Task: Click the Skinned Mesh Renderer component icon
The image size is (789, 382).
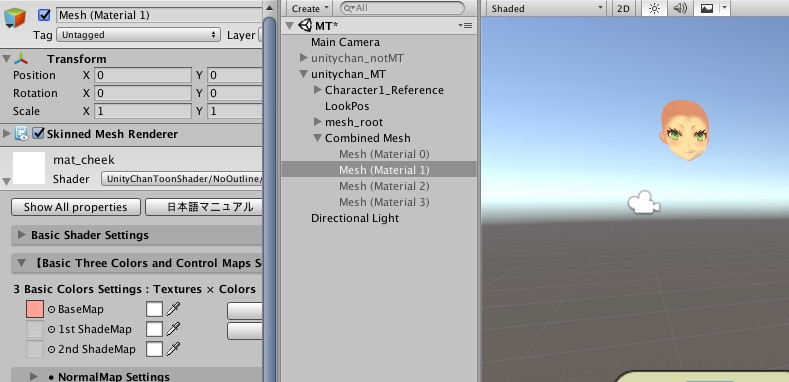Action: tap(21, 134)
